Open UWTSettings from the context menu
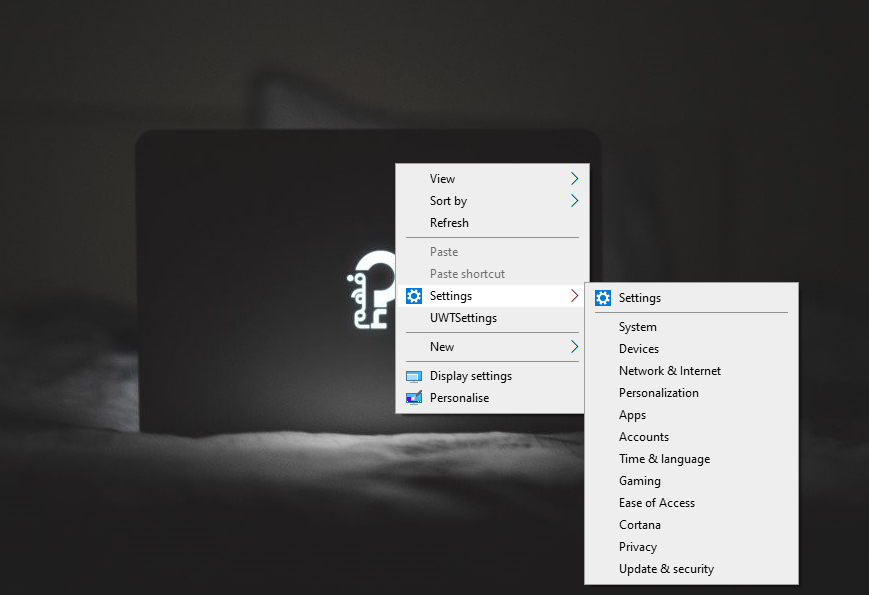This screenshot has width=869, height=595. click(491, 318)
